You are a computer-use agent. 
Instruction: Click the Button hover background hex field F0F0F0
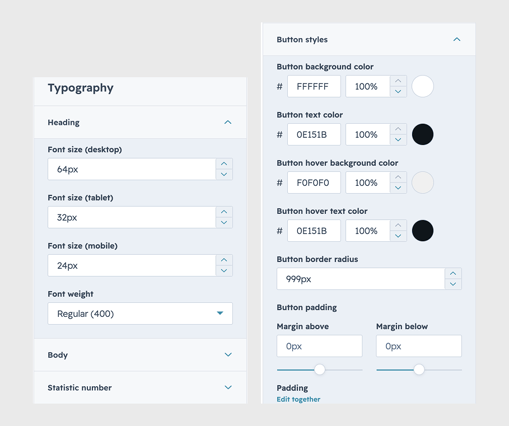(314, 183)
